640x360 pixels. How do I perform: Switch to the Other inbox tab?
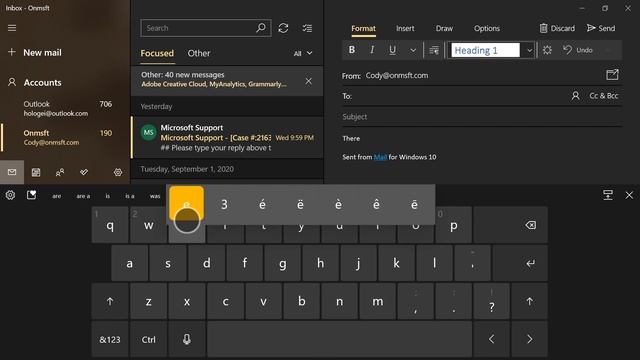[199, 53]
